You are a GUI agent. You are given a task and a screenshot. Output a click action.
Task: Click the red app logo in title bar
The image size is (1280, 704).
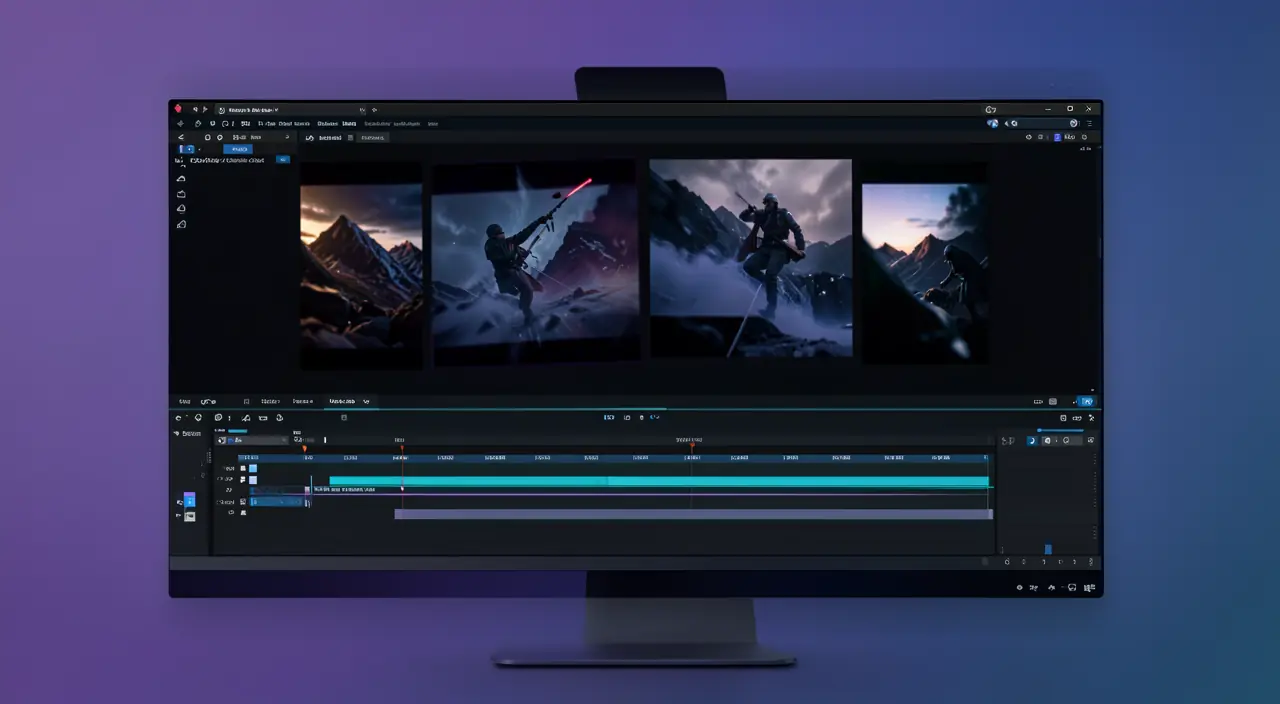(178, 109)
